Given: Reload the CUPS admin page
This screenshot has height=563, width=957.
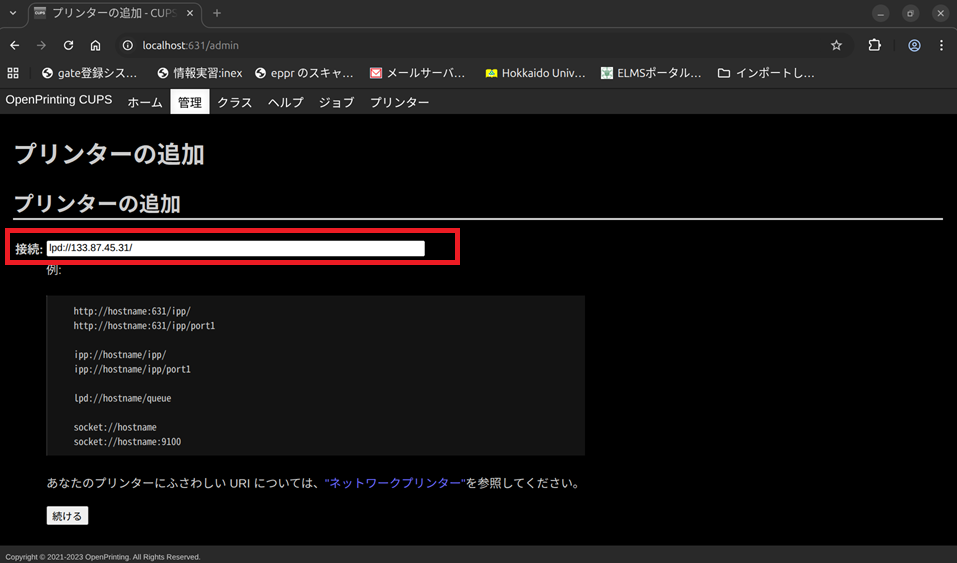Looking at the screenshot, I should coord(68,45).
